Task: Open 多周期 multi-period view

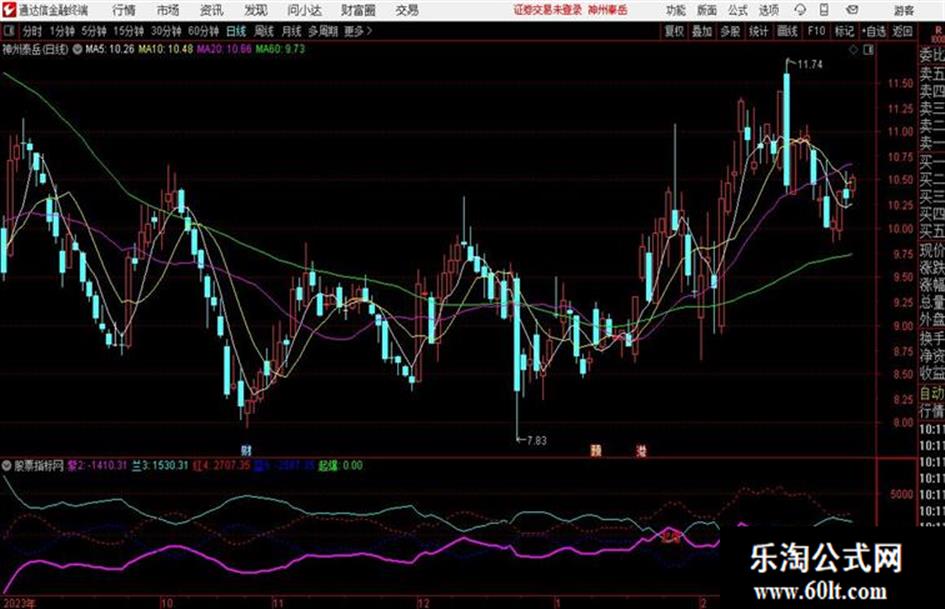Action: pyautogui.click(x=323, y=31)
